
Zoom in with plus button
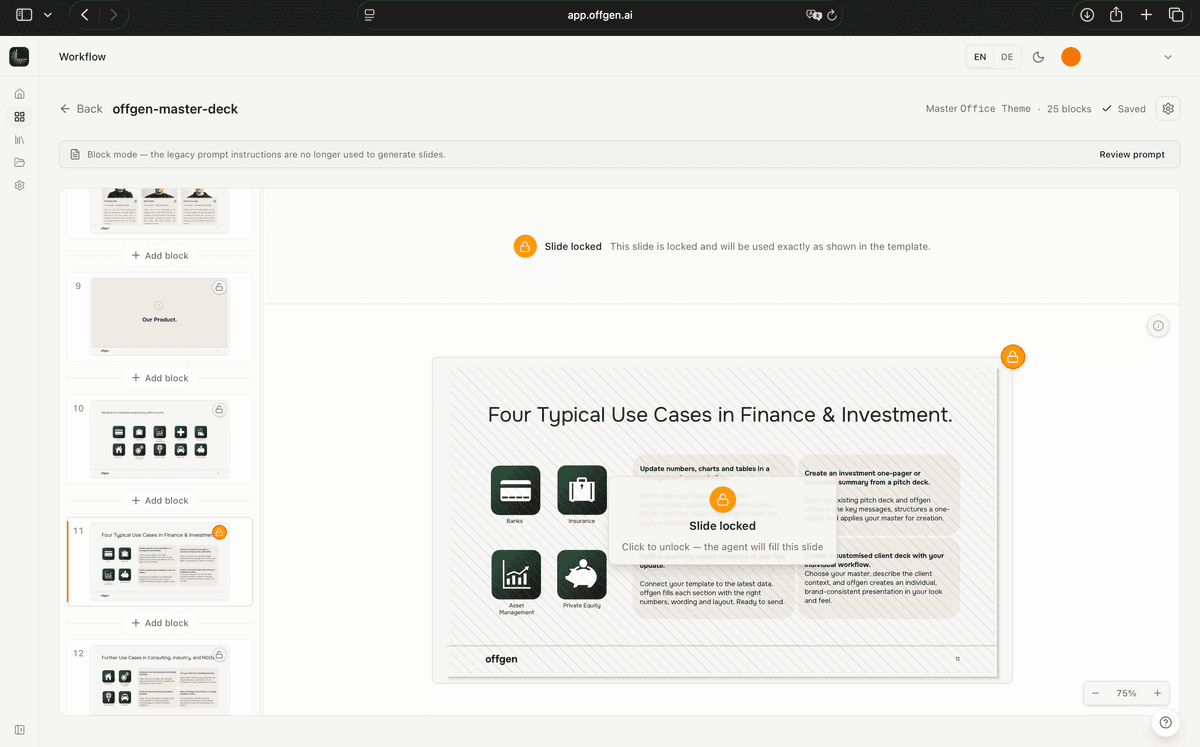[1157, 693]
